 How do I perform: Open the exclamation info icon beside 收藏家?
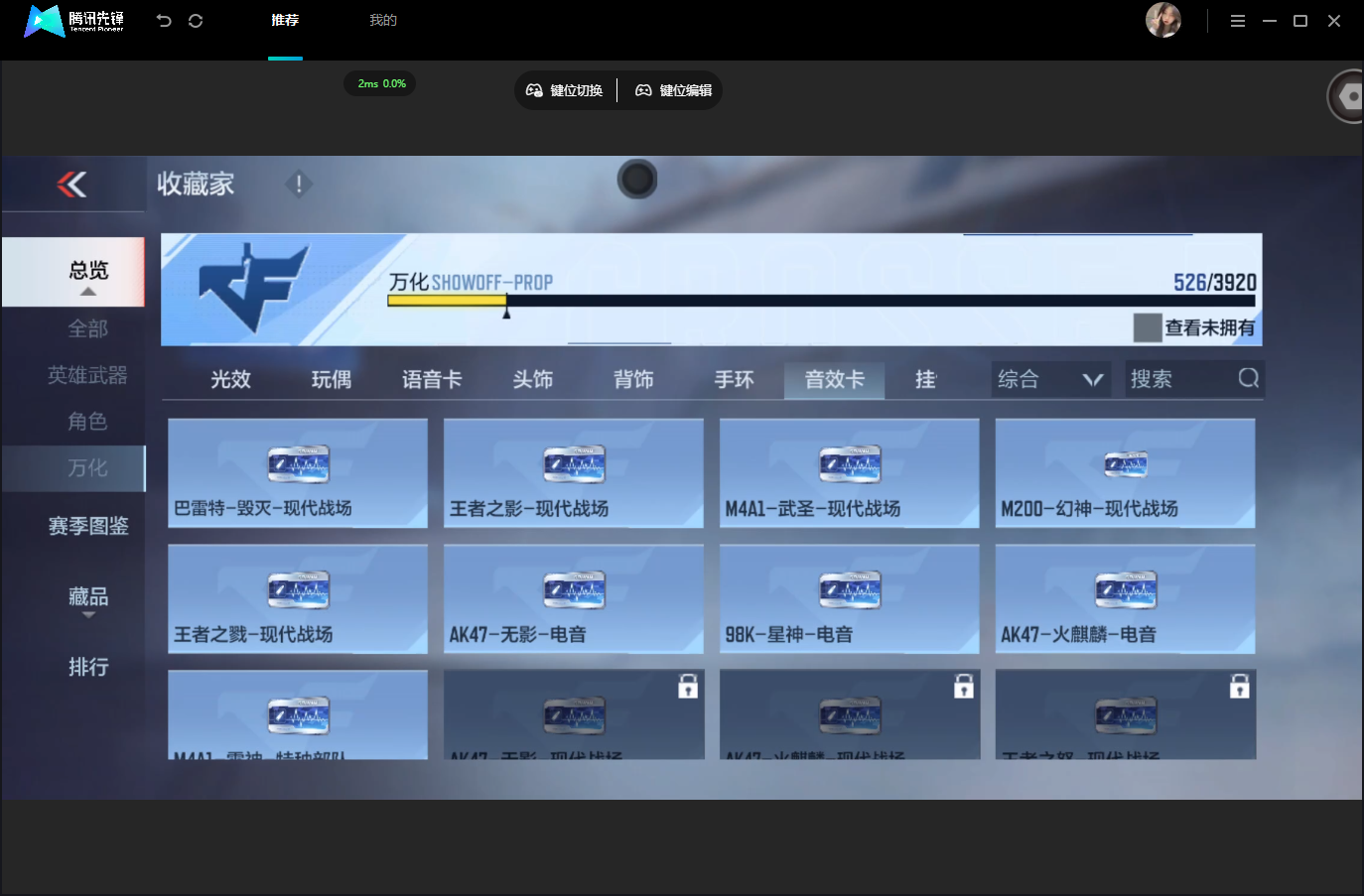[299, 184]
